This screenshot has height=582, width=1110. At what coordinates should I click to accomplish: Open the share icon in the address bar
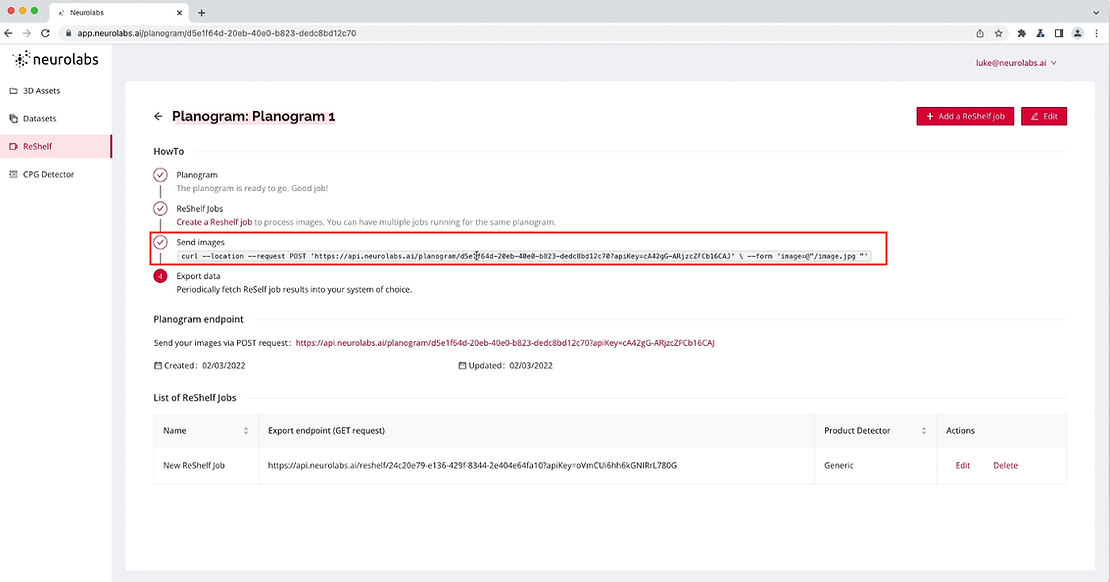pos(980,33)
